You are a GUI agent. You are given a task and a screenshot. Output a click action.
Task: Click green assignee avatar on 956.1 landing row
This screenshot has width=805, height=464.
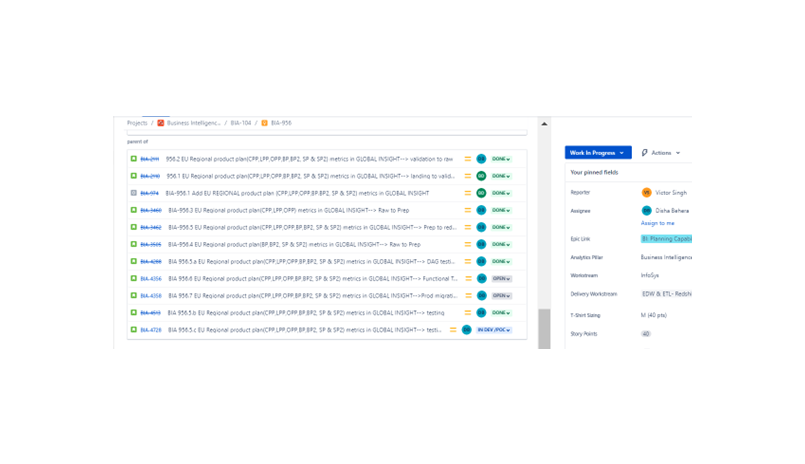481,176
